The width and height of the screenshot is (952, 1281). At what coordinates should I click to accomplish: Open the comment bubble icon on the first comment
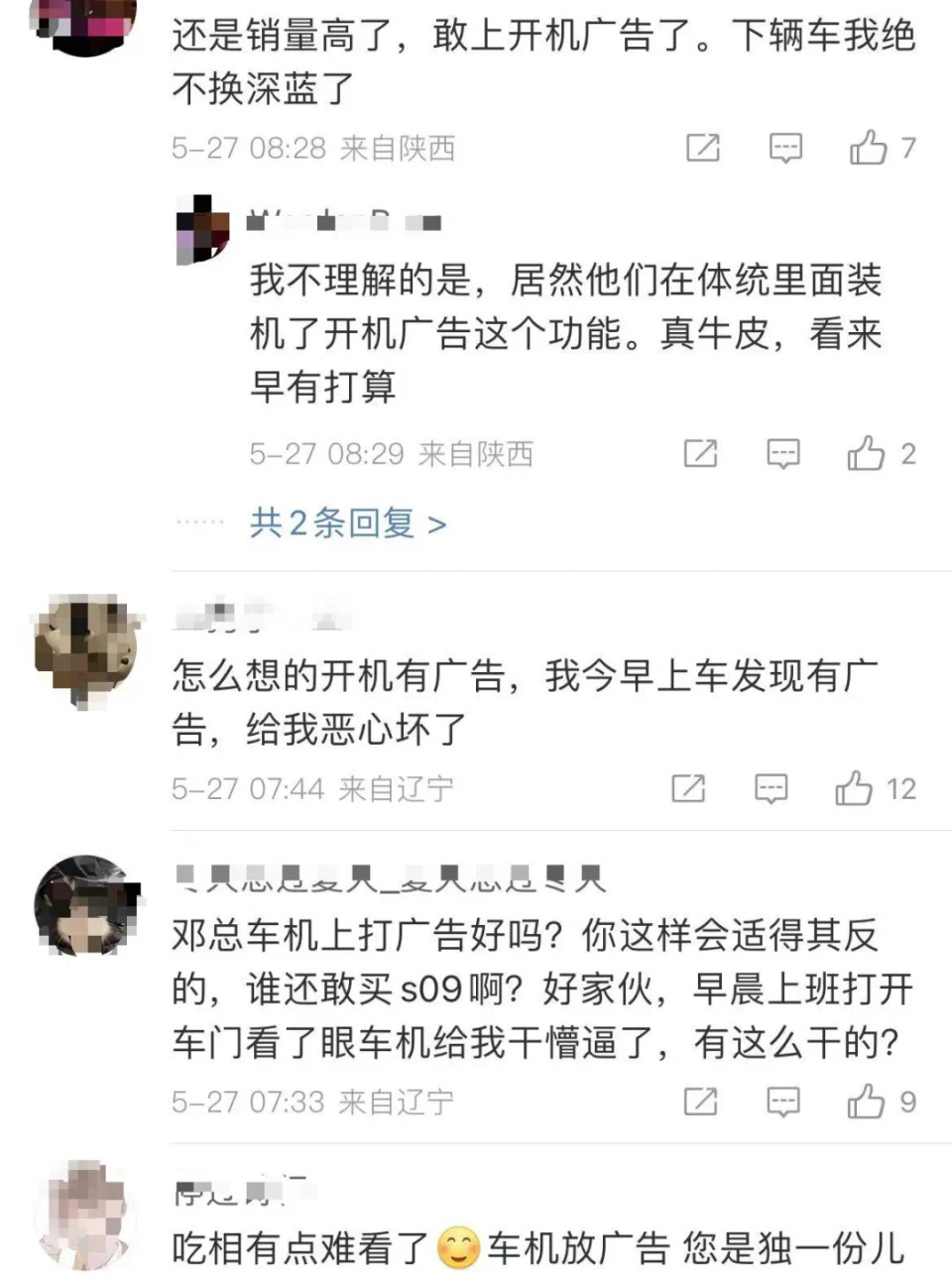784,149
